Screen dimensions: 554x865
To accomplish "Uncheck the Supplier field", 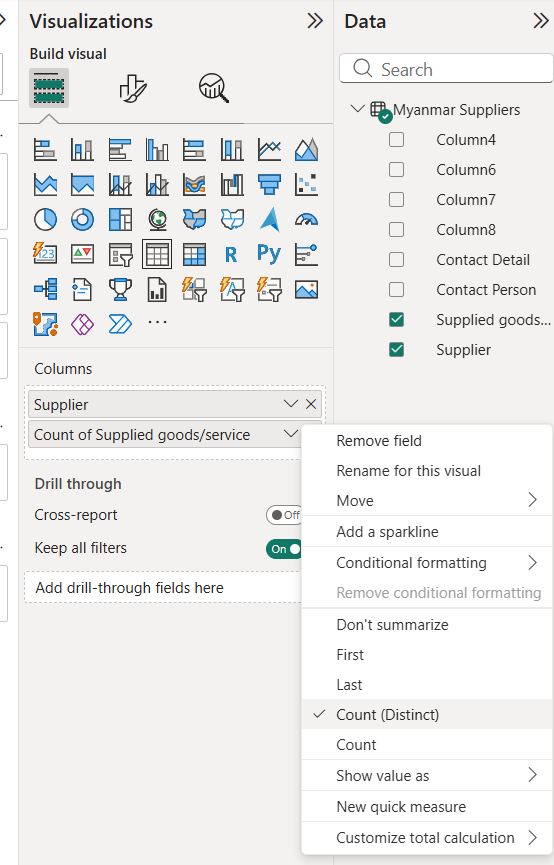I will [x=396, y=349].
